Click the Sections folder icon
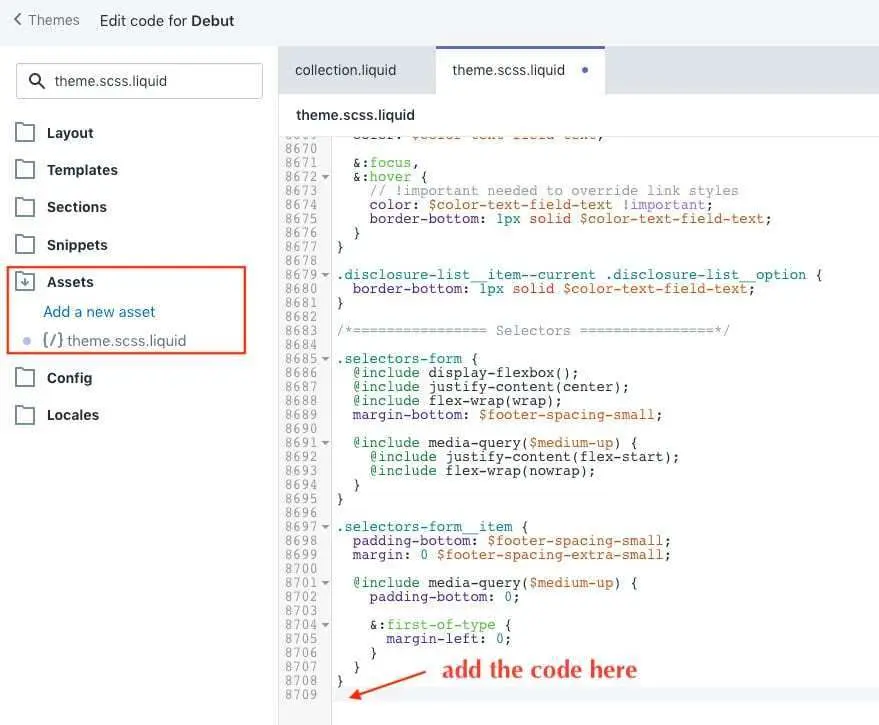 point(25,207)
